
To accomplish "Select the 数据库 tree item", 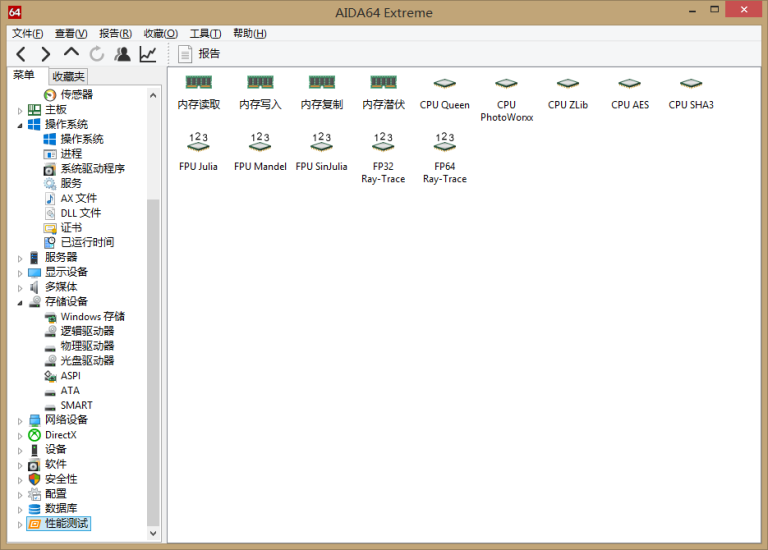I will [53, 508].
